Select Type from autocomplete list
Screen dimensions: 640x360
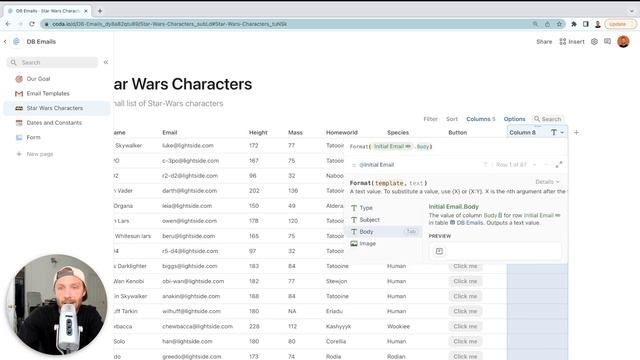(384, 208)
